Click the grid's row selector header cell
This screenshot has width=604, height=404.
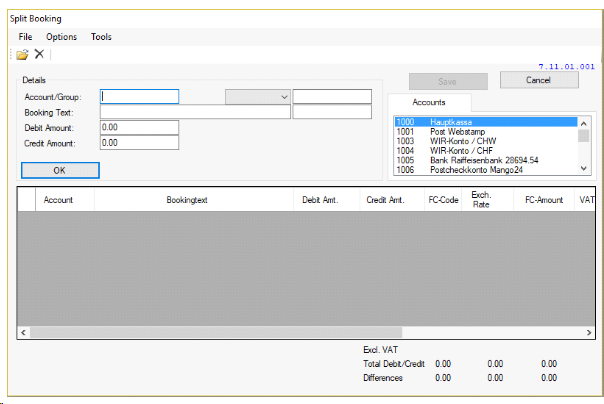click(x=27, y=199)
